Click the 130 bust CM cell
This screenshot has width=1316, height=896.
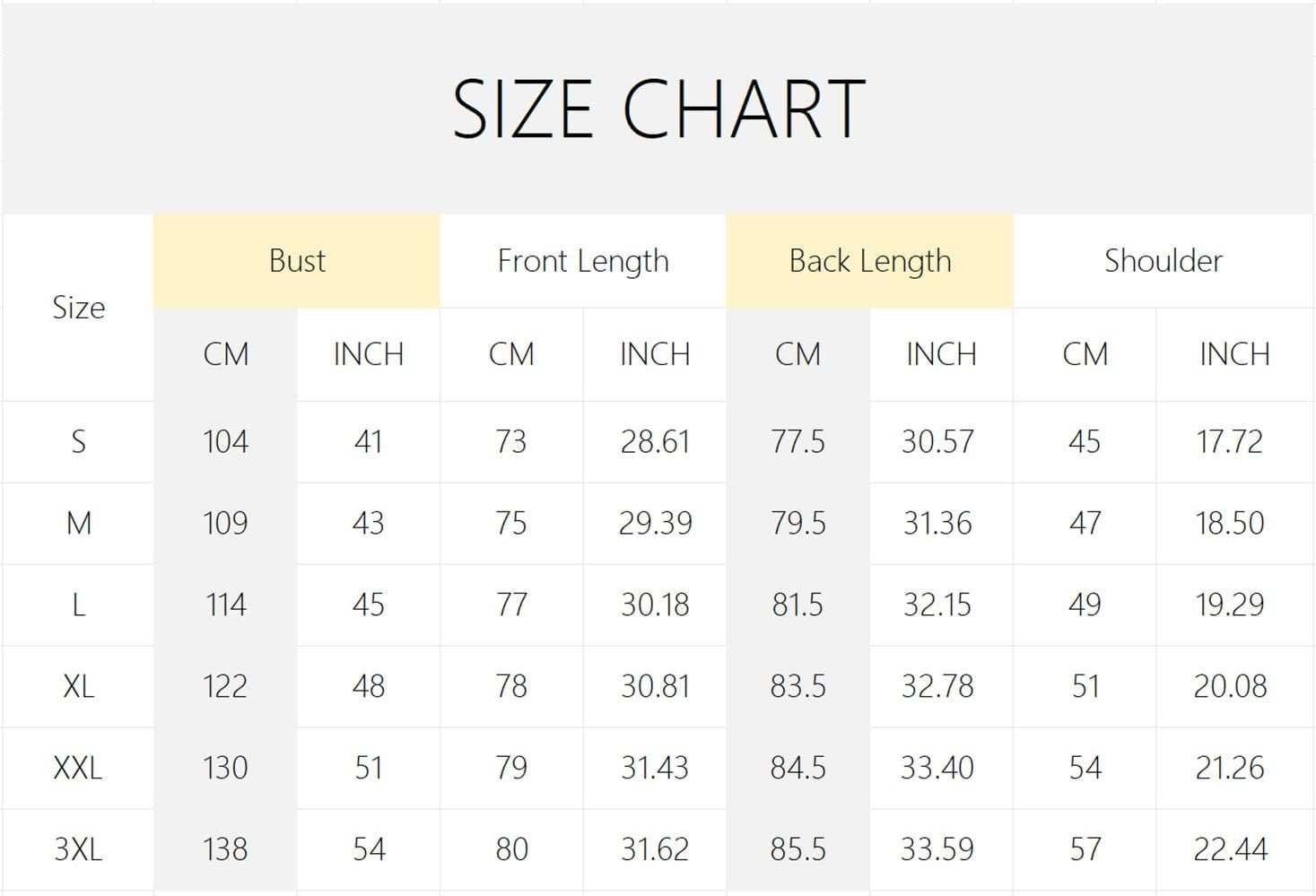pos(225,768)
